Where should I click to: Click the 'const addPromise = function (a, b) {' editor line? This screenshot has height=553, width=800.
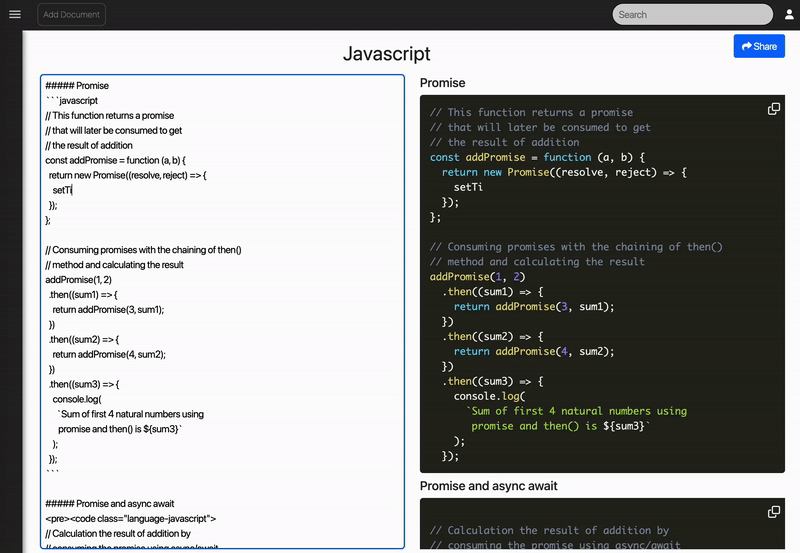[x=115, y=160]
